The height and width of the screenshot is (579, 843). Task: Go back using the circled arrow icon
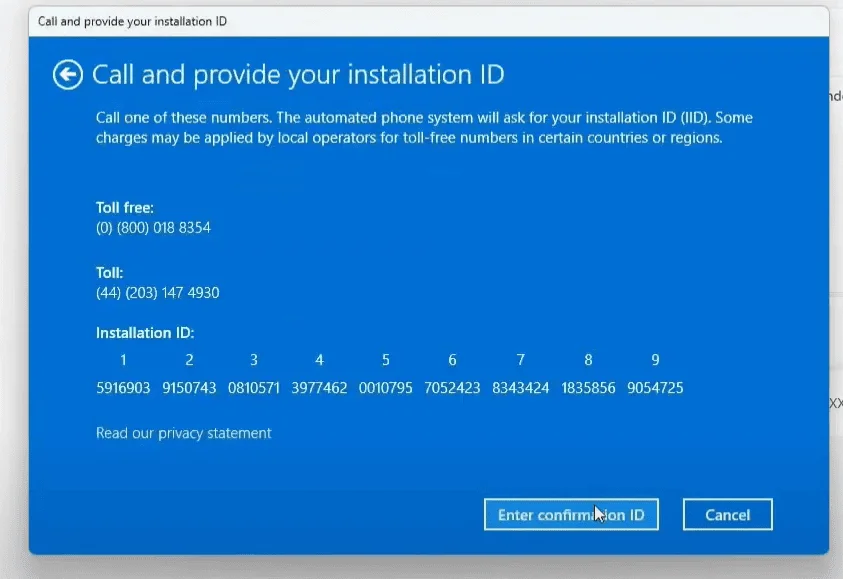[68, 74]
